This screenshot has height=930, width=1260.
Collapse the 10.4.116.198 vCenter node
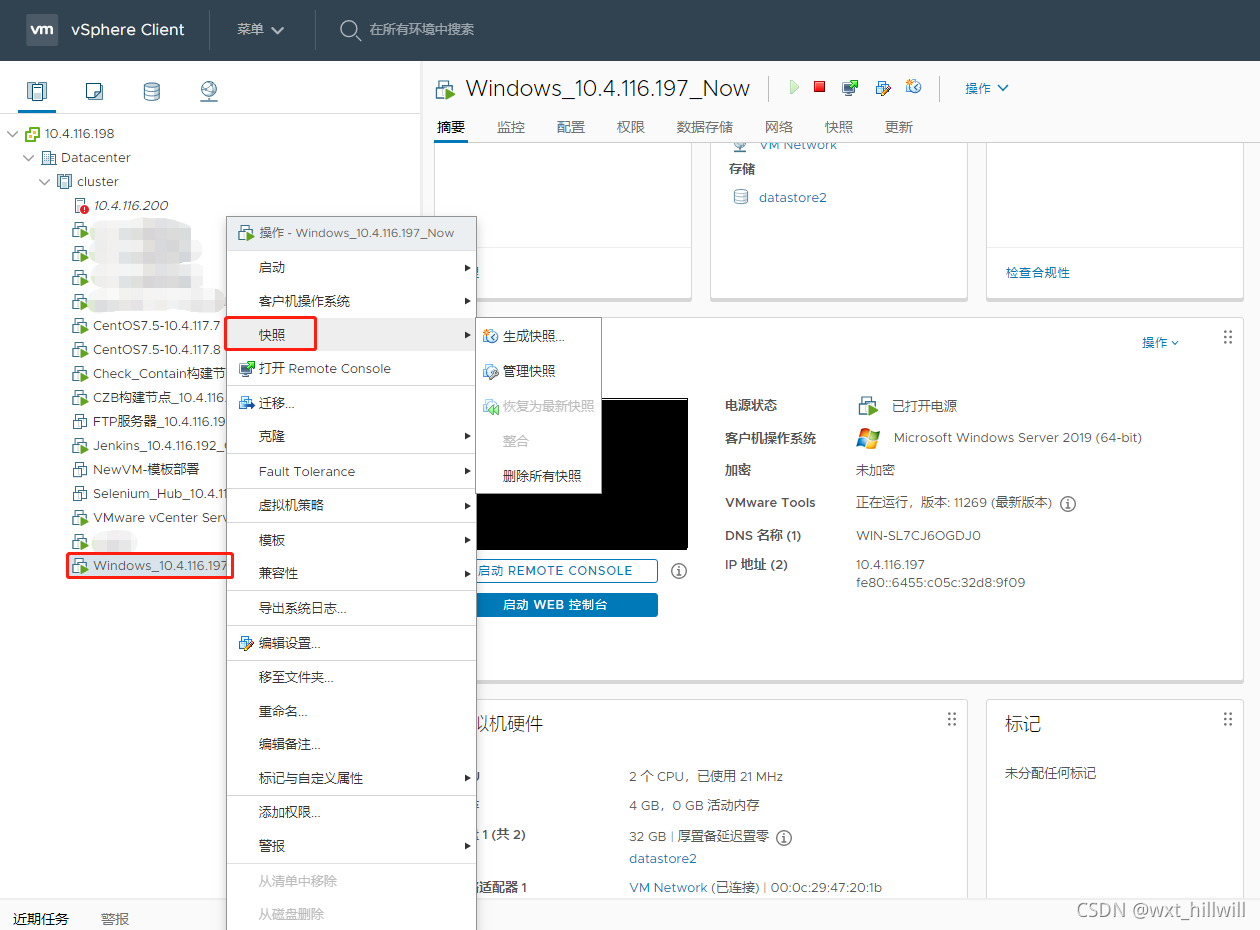click(12, 133)
